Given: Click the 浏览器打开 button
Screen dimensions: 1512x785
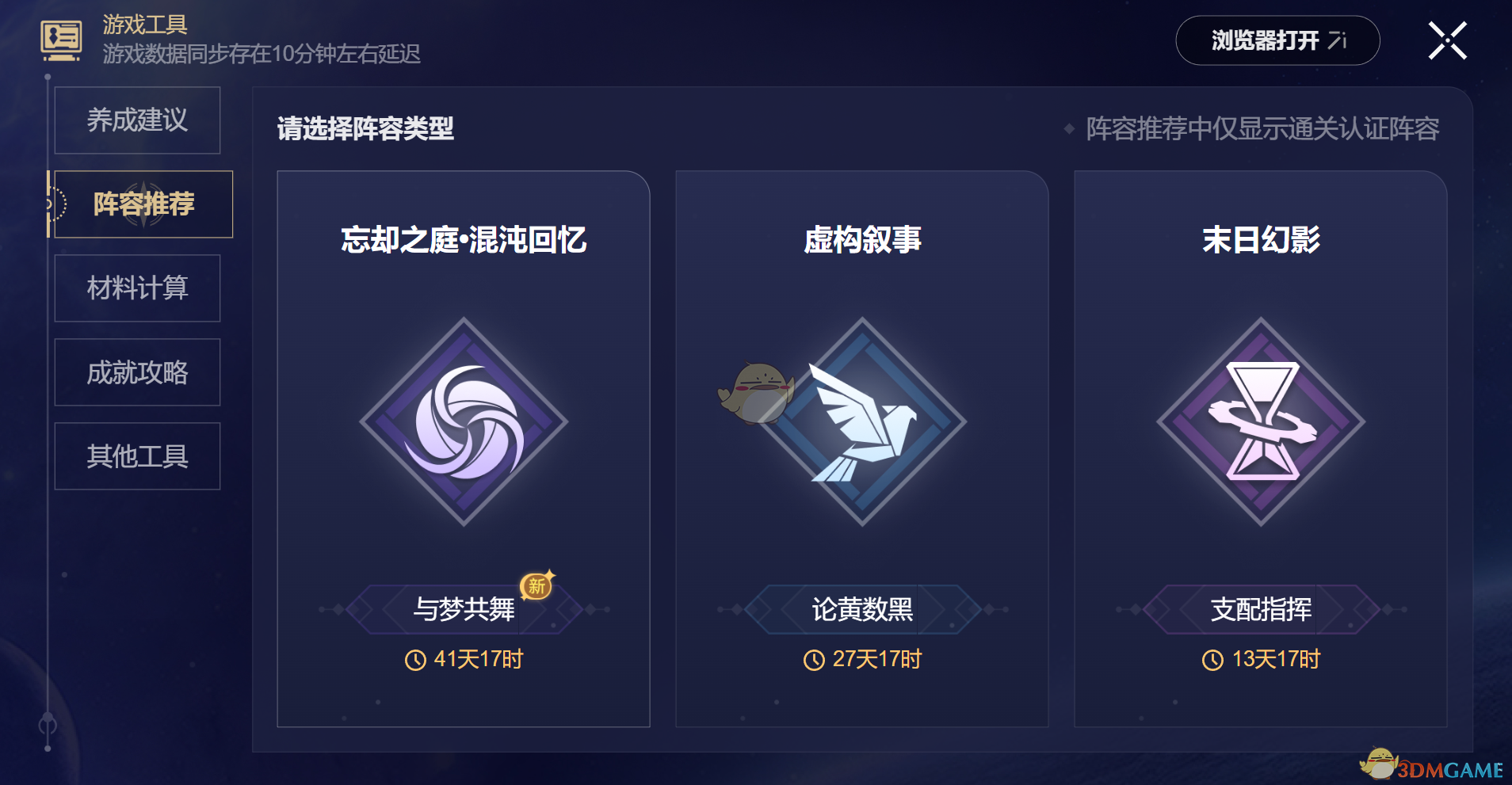Looking at the screenshot, I should pos(1277,40).
